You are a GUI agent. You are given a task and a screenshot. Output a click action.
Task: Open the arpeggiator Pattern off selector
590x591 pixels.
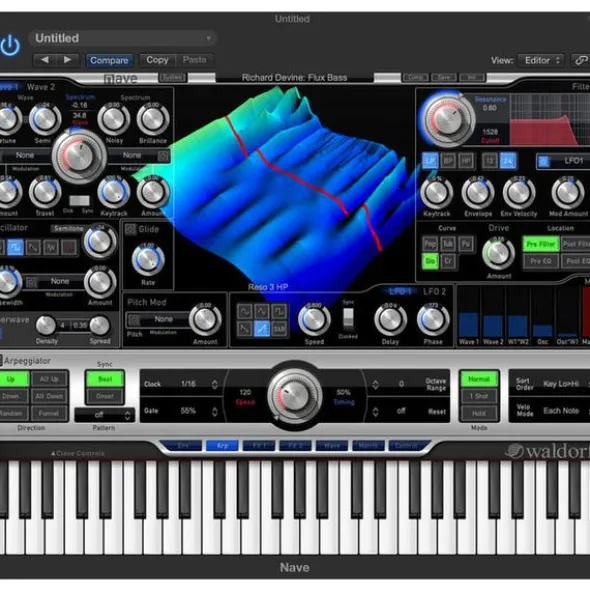coord(104,415)
